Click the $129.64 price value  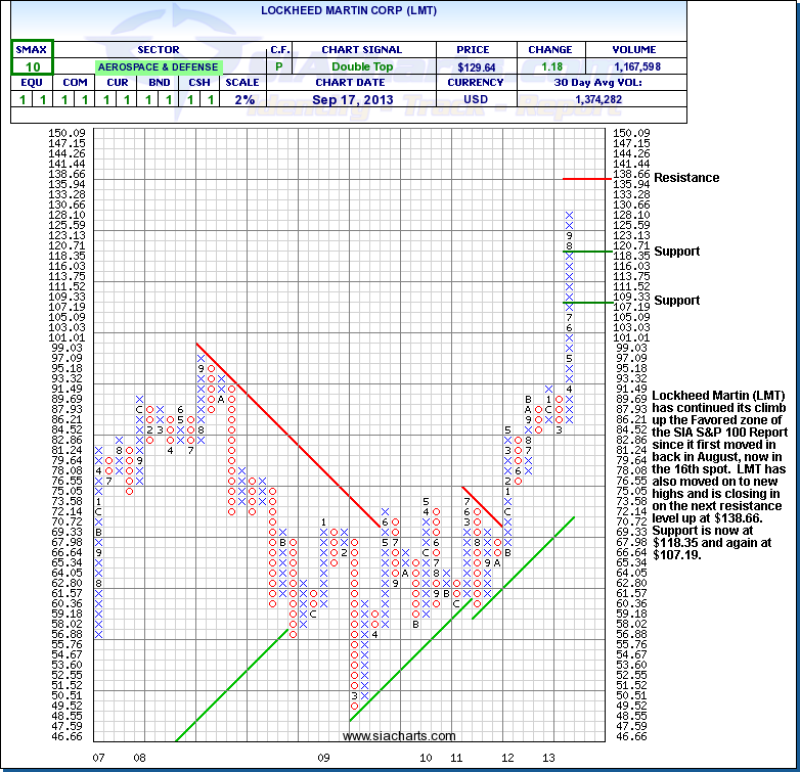tap(476, 67)
